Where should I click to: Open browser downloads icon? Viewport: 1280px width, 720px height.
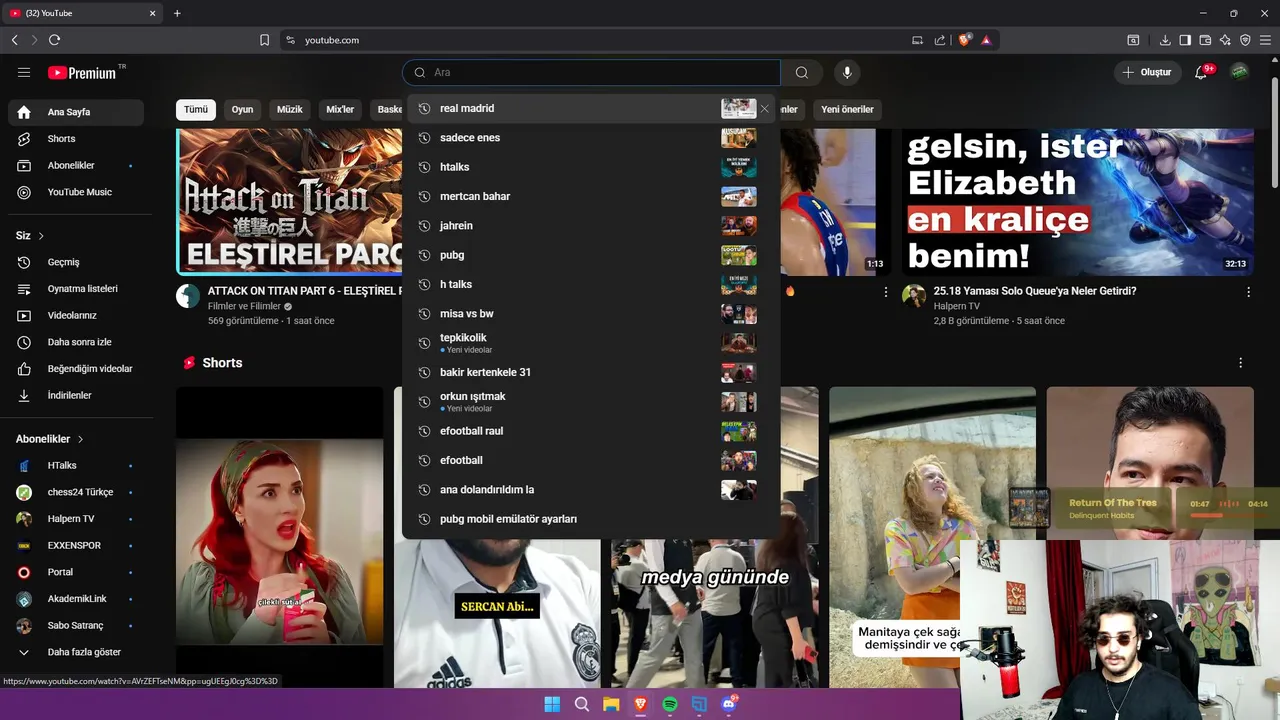point(1165,40)
